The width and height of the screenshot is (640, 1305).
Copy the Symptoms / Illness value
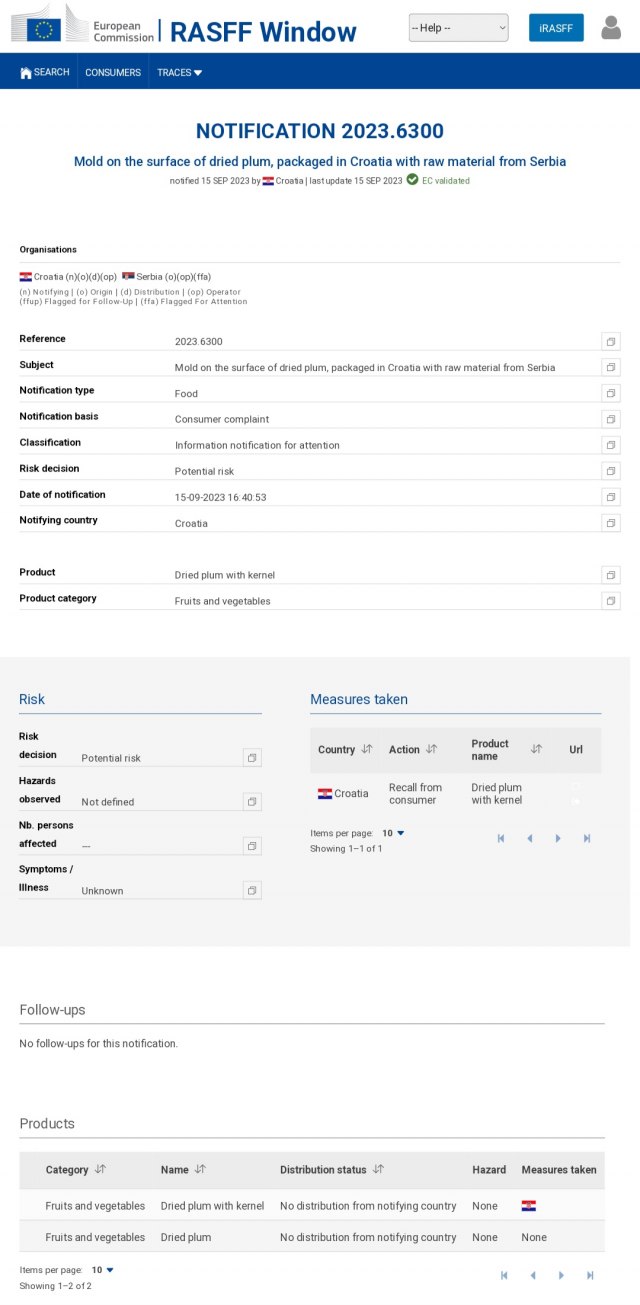[x=252, y=890]
